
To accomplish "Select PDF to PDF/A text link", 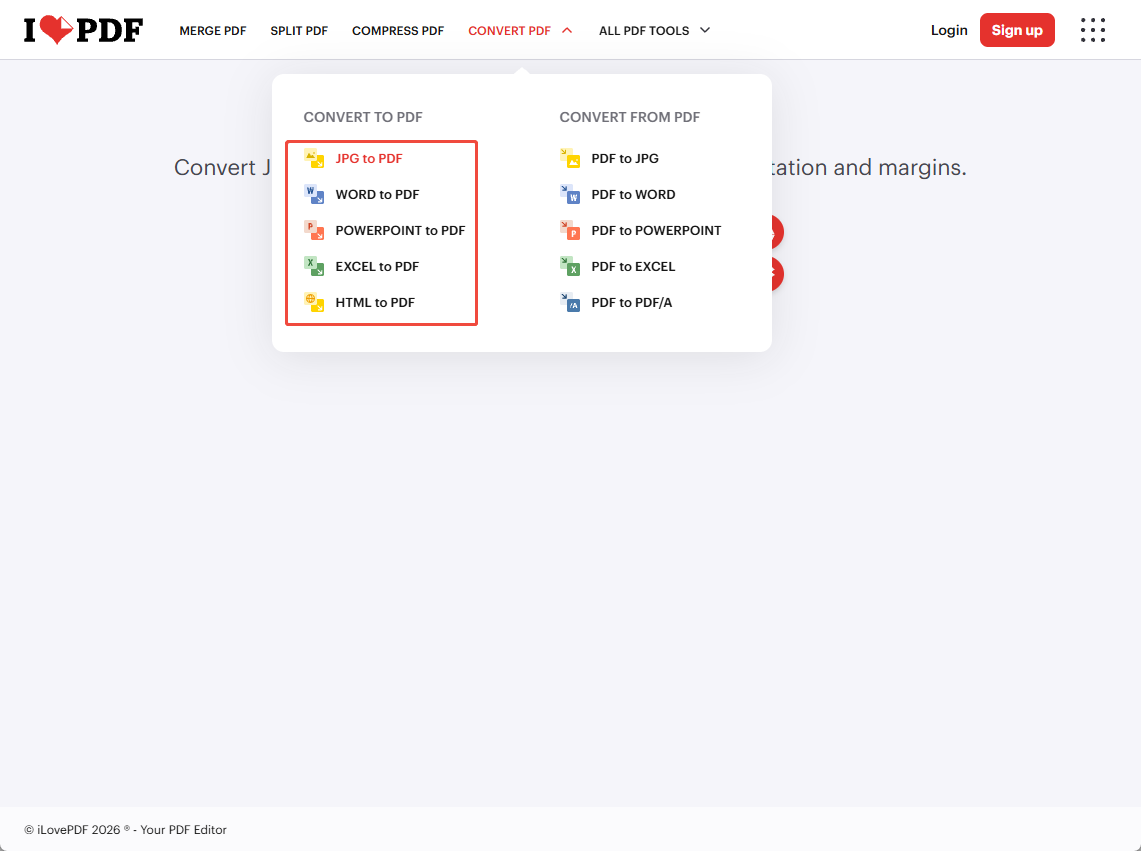I will 632,302.
